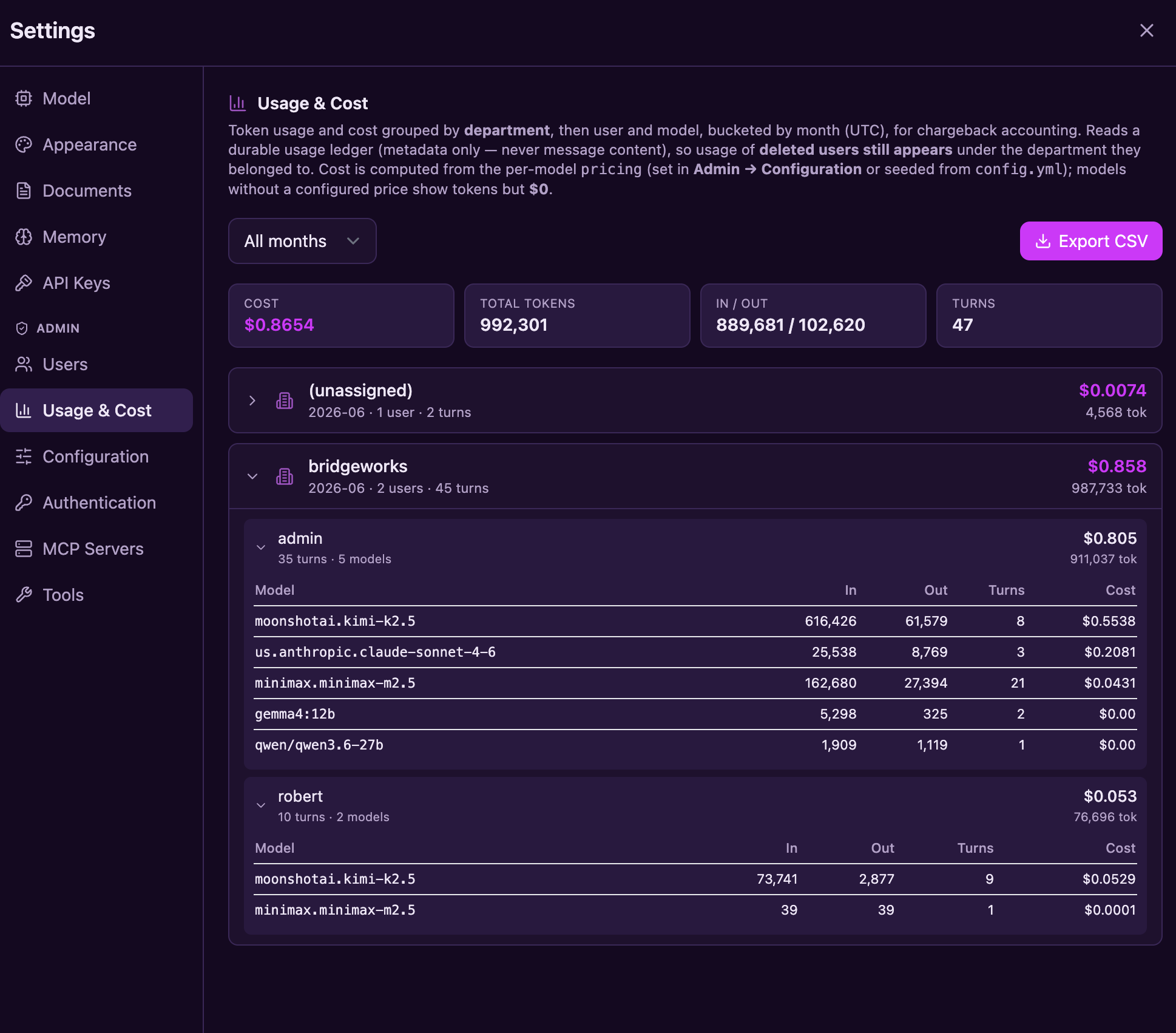The width and height of the screenshot is (1176, 1033).
Task: Open the Authentication admin page
Action: (x=96, y=503)
